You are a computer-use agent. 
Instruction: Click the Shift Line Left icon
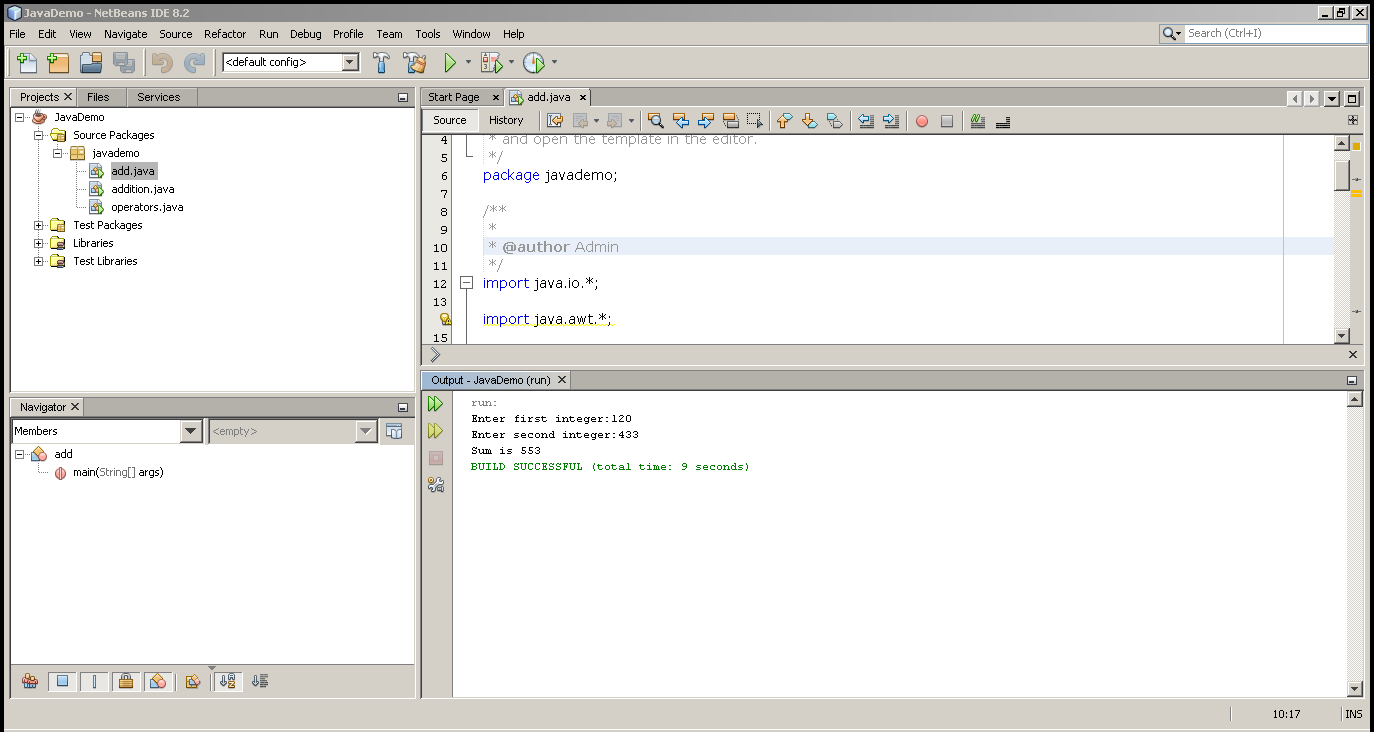[866, 121]
